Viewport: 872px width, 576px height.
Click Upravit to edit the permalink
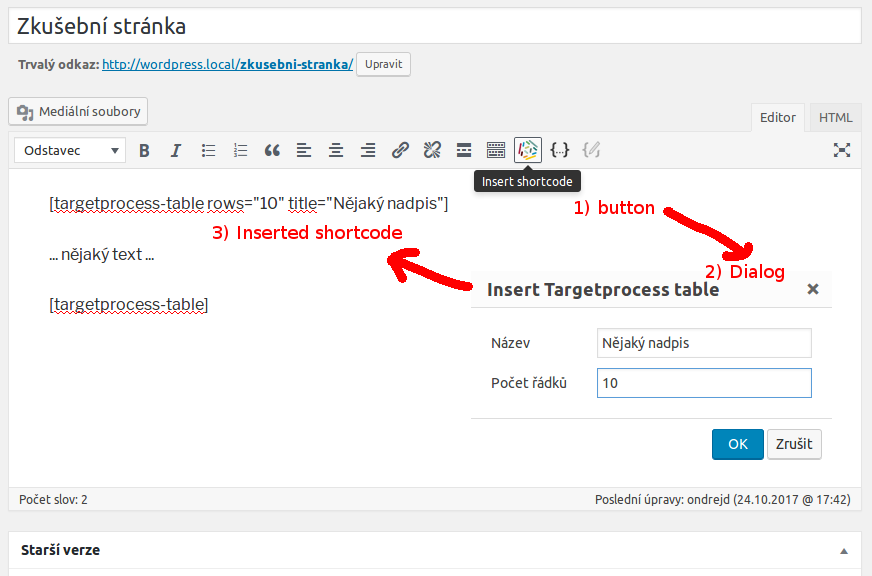coord(383,64)
